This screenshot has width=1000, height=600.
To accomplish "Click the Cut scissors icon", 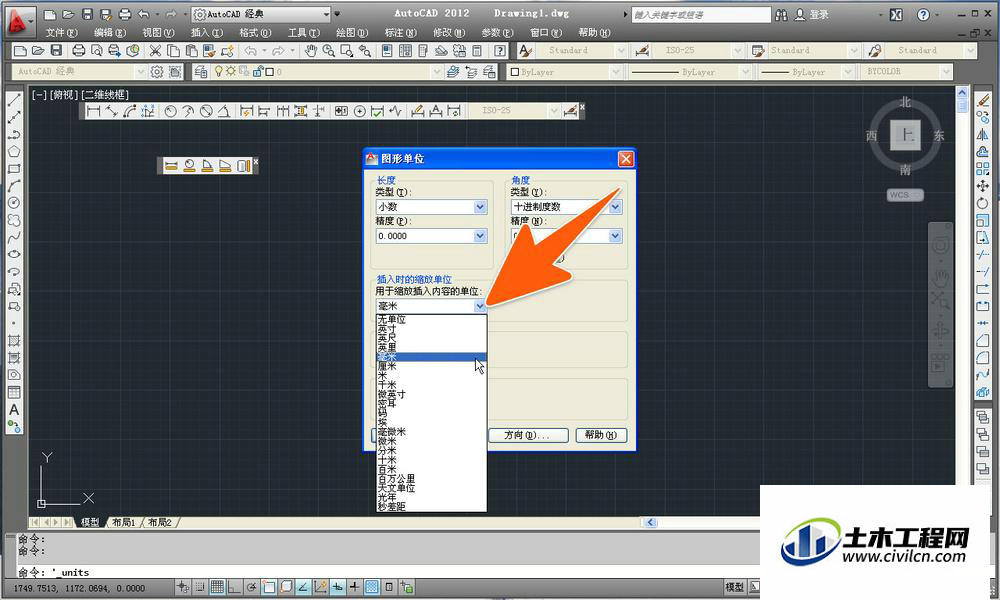I will 155,50.
